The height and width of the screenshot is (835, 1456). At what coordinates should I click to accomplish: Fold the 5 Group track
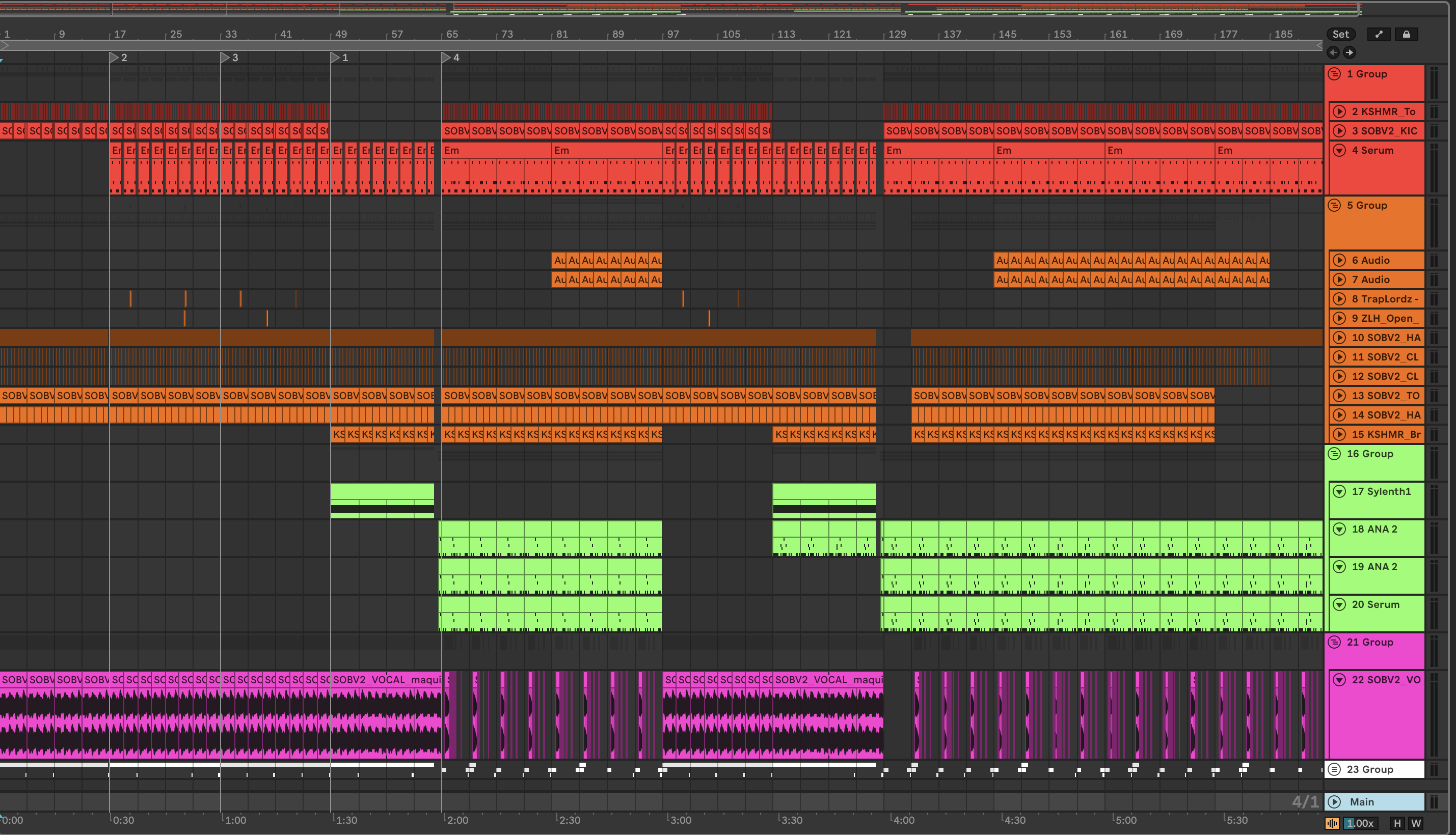(x=1334, y=205)
